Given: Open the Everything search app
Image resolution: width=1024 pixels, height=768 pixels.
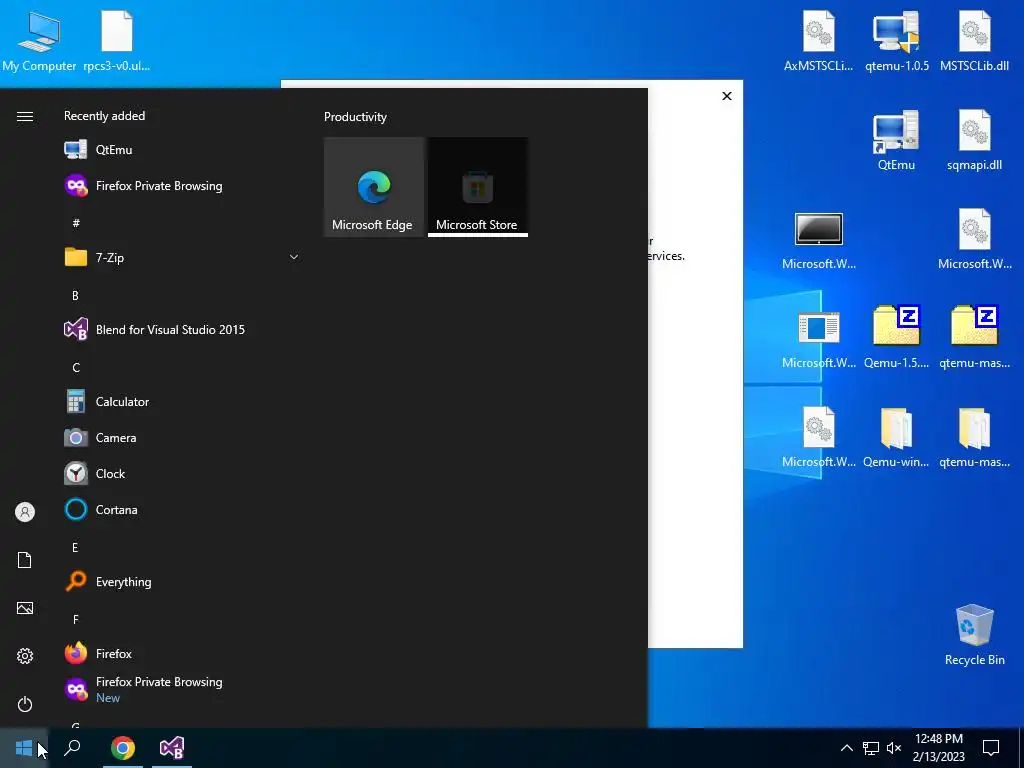Looking at the screenshot, I should click(x=180, y=582).
